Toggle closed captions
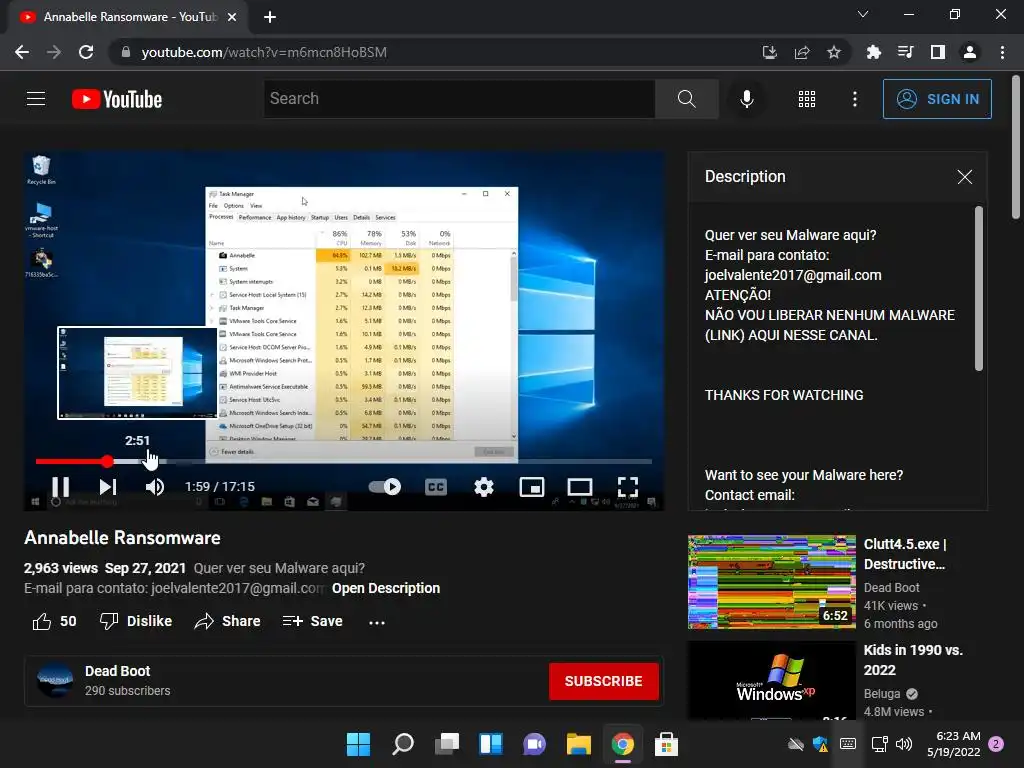Viewport: 1024px width, 768px height. pos(436,487)
